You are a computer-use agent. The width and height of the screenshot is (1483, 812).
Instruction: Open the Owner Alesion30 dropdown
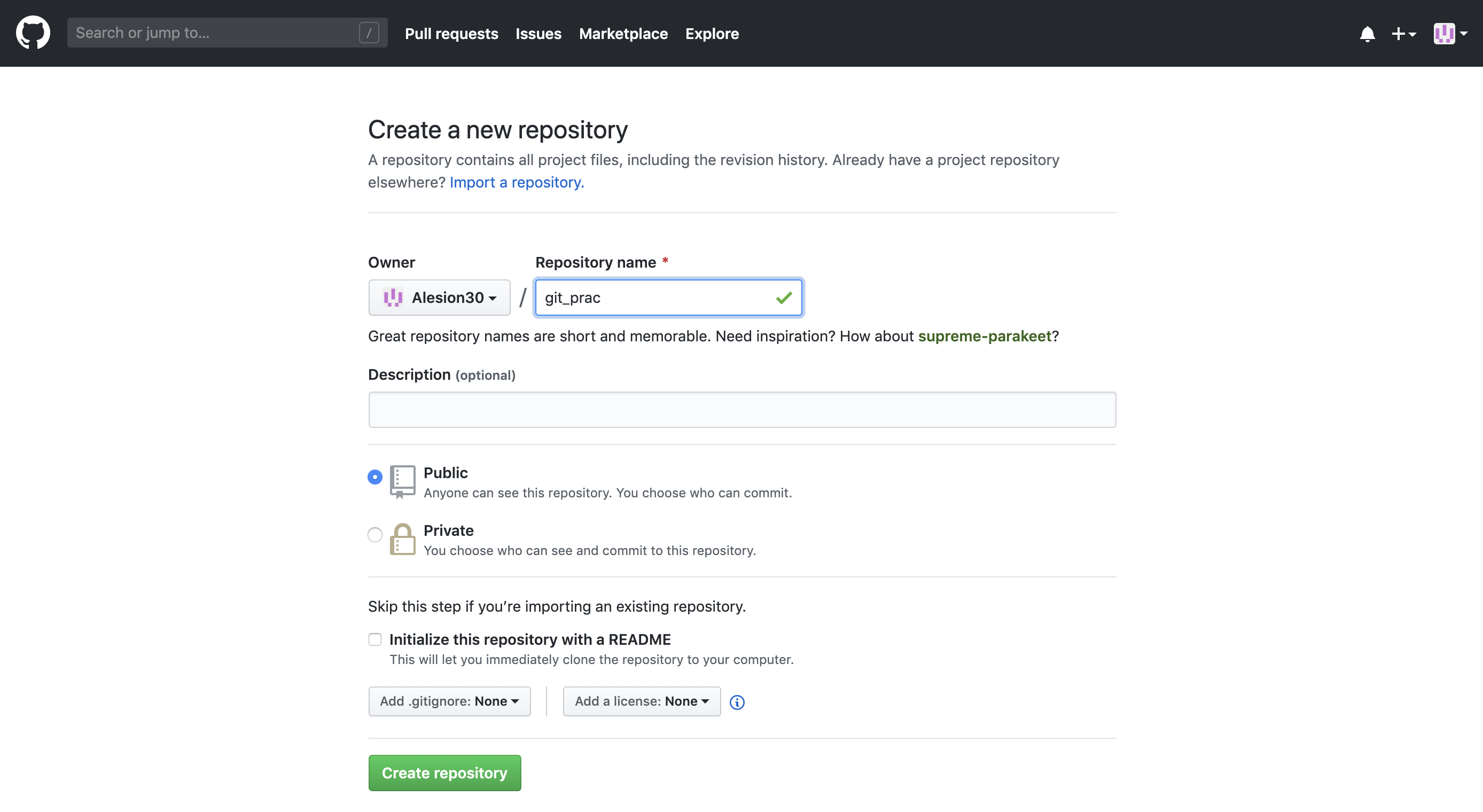439,298
